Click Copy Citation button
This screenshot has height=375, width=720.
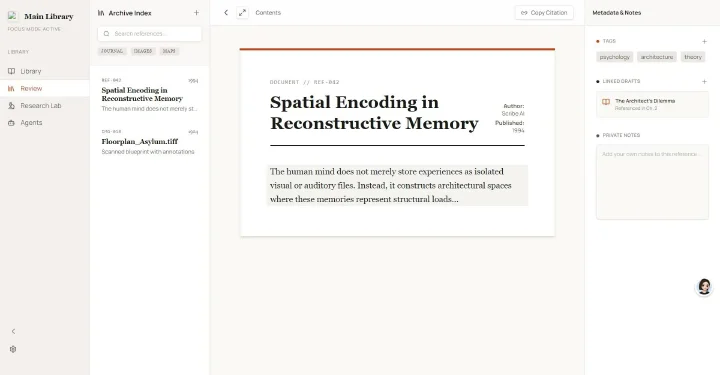click(544, 13)
